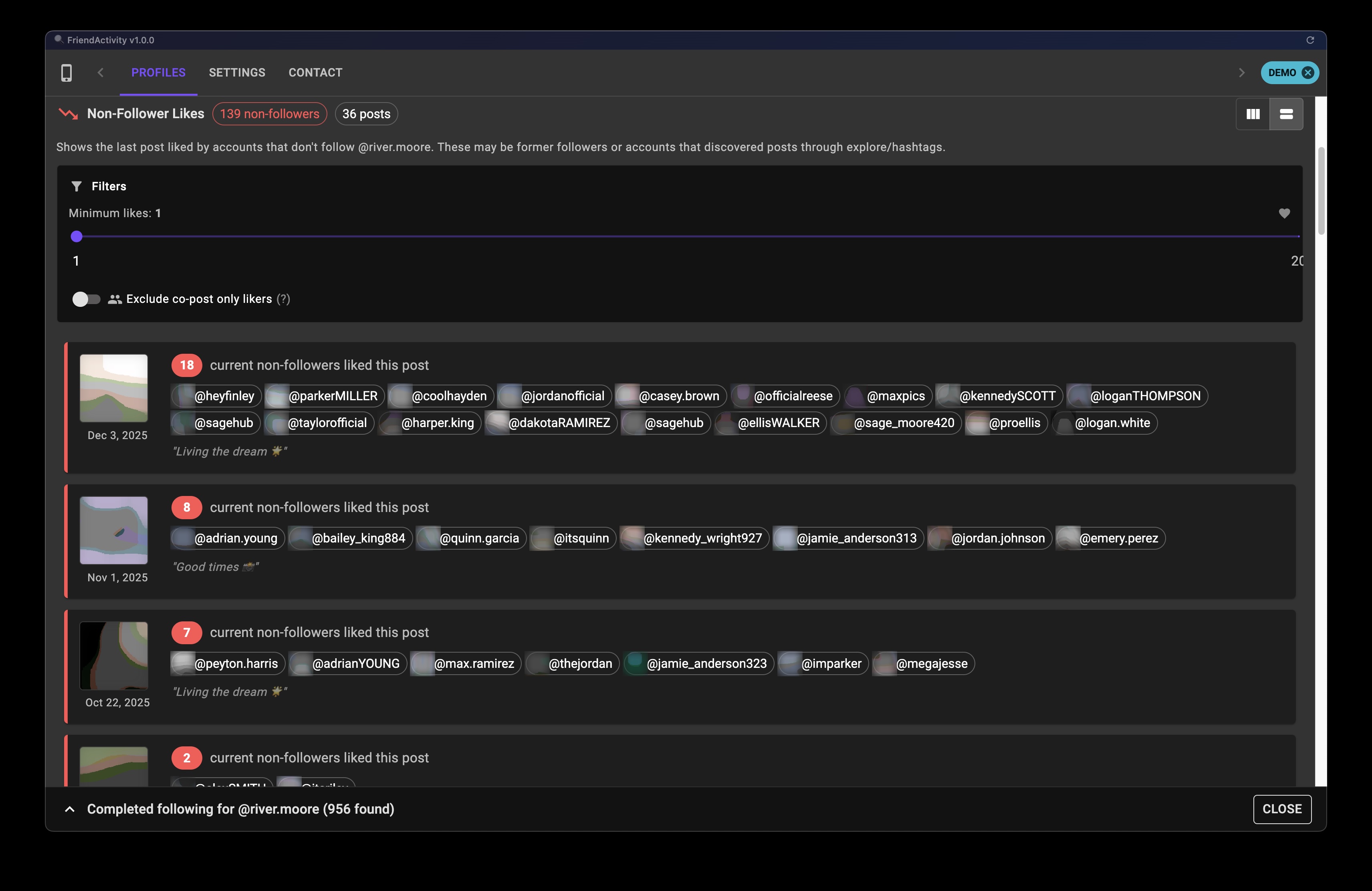
Task: Click the trend line icon beside Non-Follower Likes
Action: coord(68,113)
